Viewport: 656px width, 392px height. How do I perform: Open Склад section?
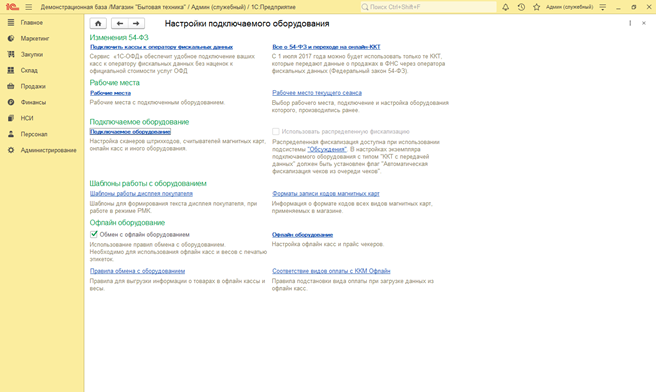pyautogui.click(x=29, y=70)
